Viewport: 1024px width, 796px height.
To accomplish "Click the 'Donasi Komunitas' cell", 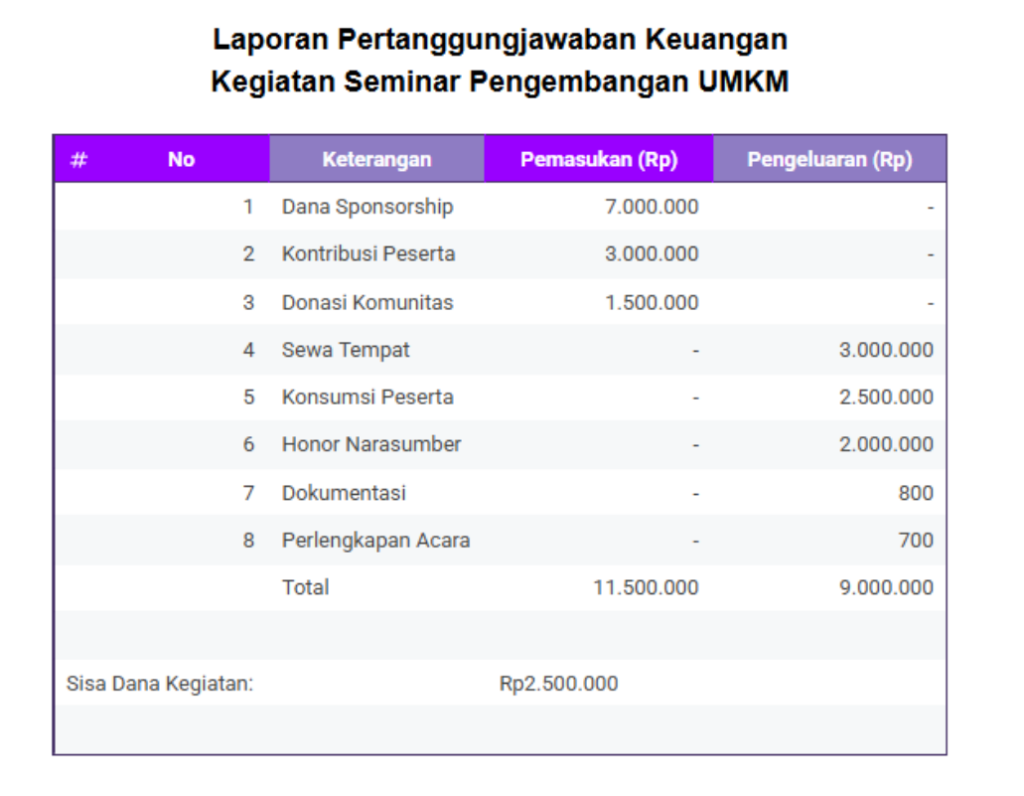I will pos(367,302).
